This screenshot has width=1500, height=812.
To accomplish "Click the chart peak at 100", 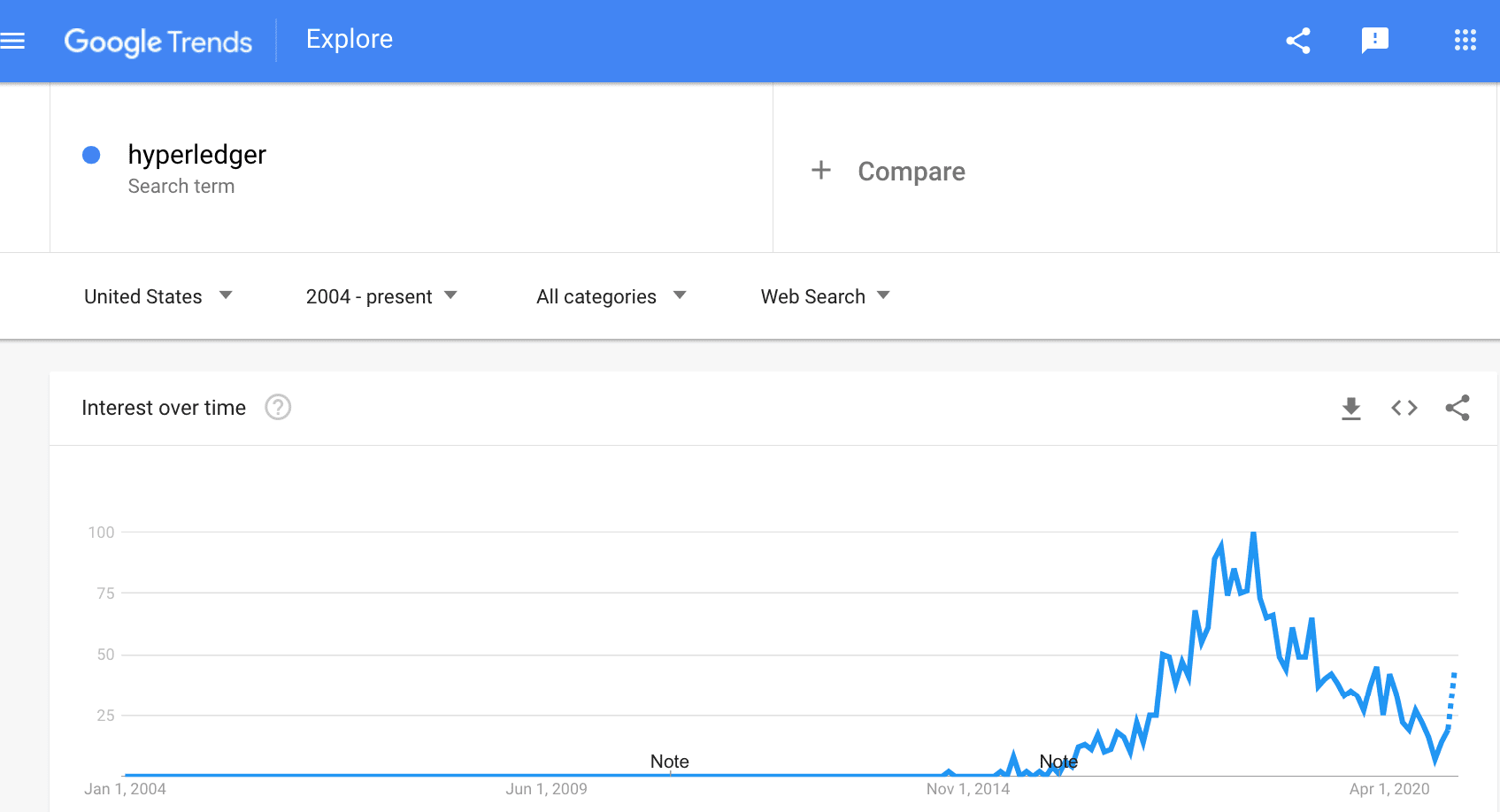I will (1253, 533).
